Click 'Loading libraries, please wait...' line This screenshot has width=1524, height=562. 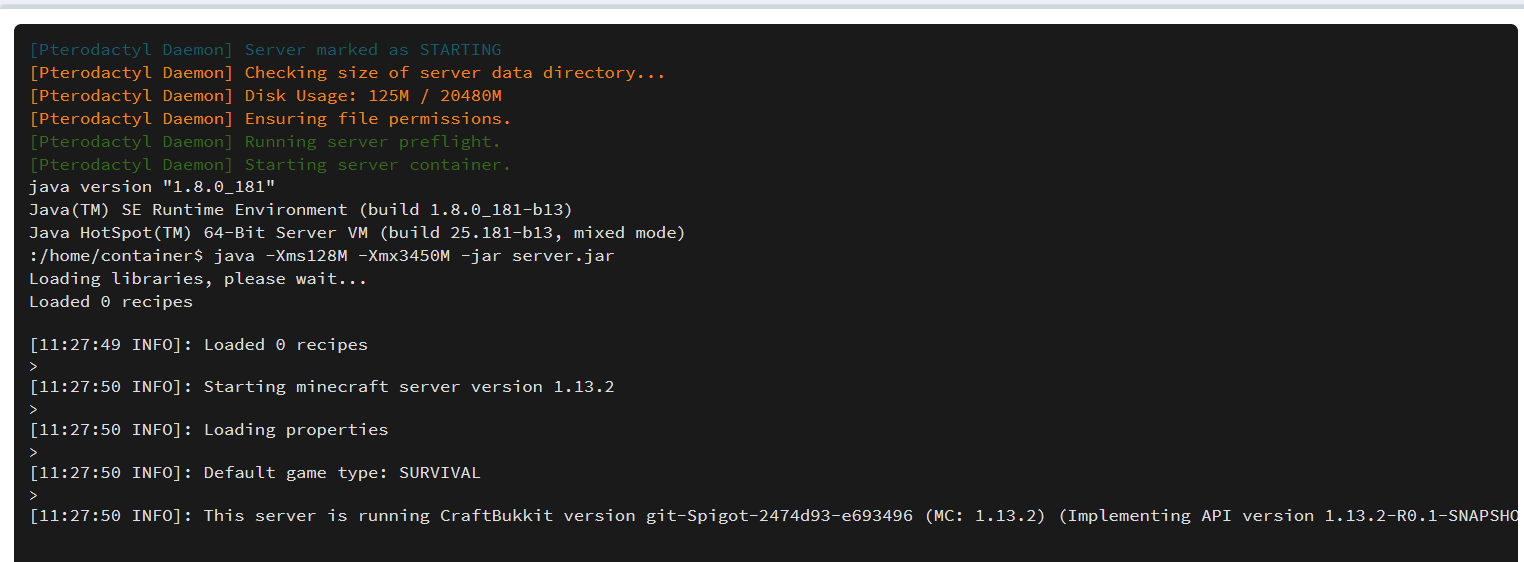click(x=198, y=279)
